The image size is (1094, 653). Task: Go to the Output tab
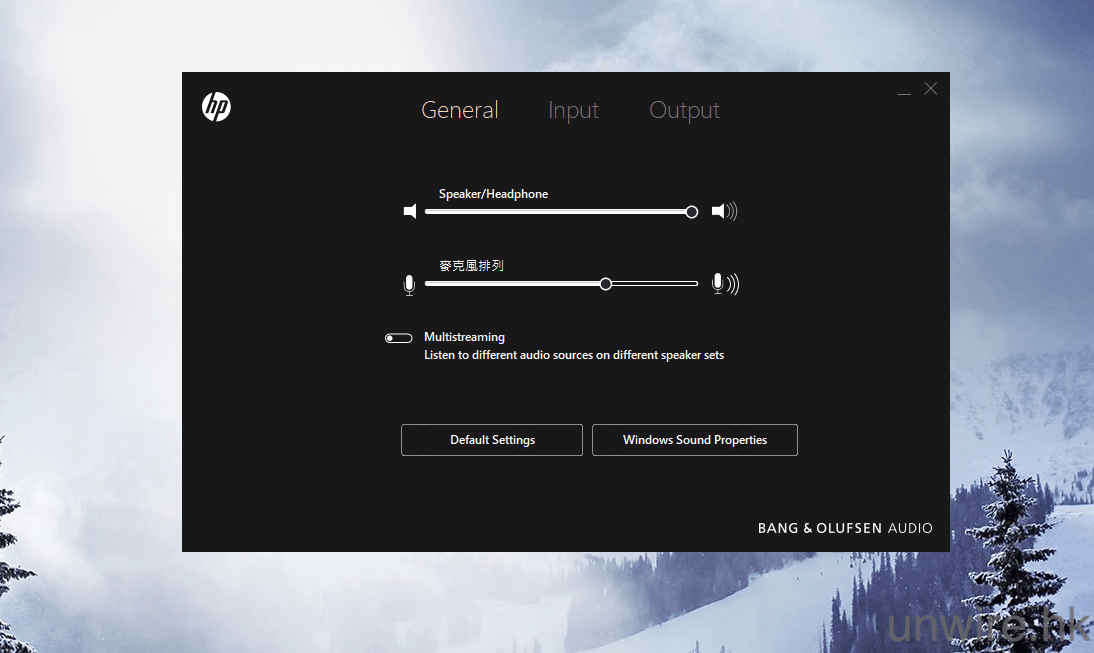click(x=684, y=110)
